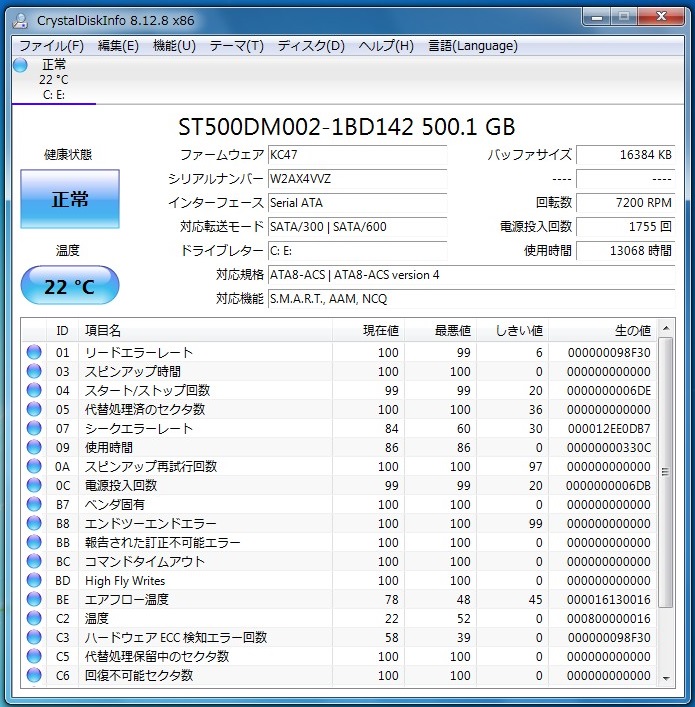Screen dimensions: 695x707
Task: Click the blue 正常 health status button
Action: click(70, 199)
